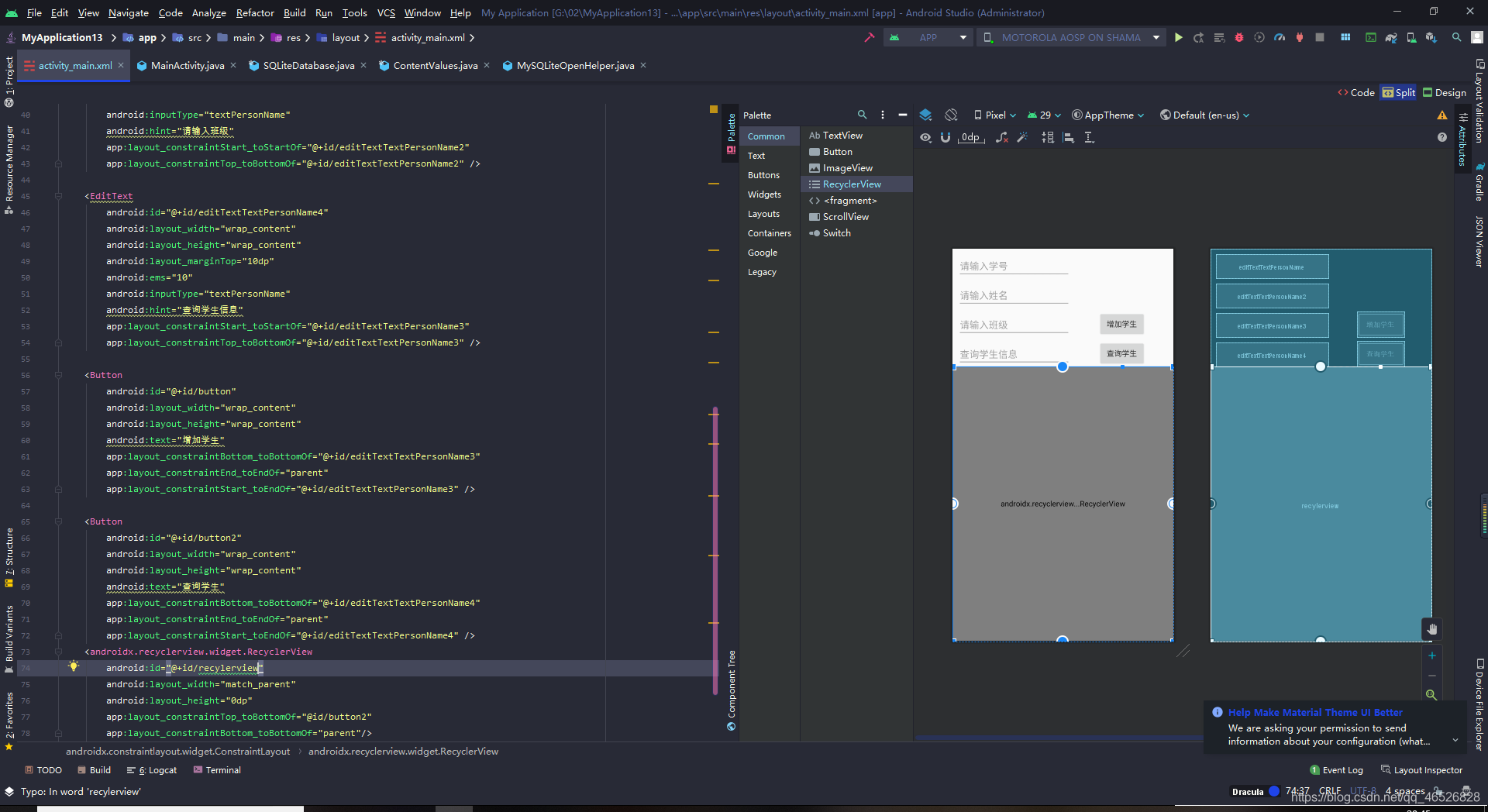Open the AppTheme dropdown
Image resolution: width=1488 pixels, height=812 pixels.
pyautogui.click(x=1108, y=115)
